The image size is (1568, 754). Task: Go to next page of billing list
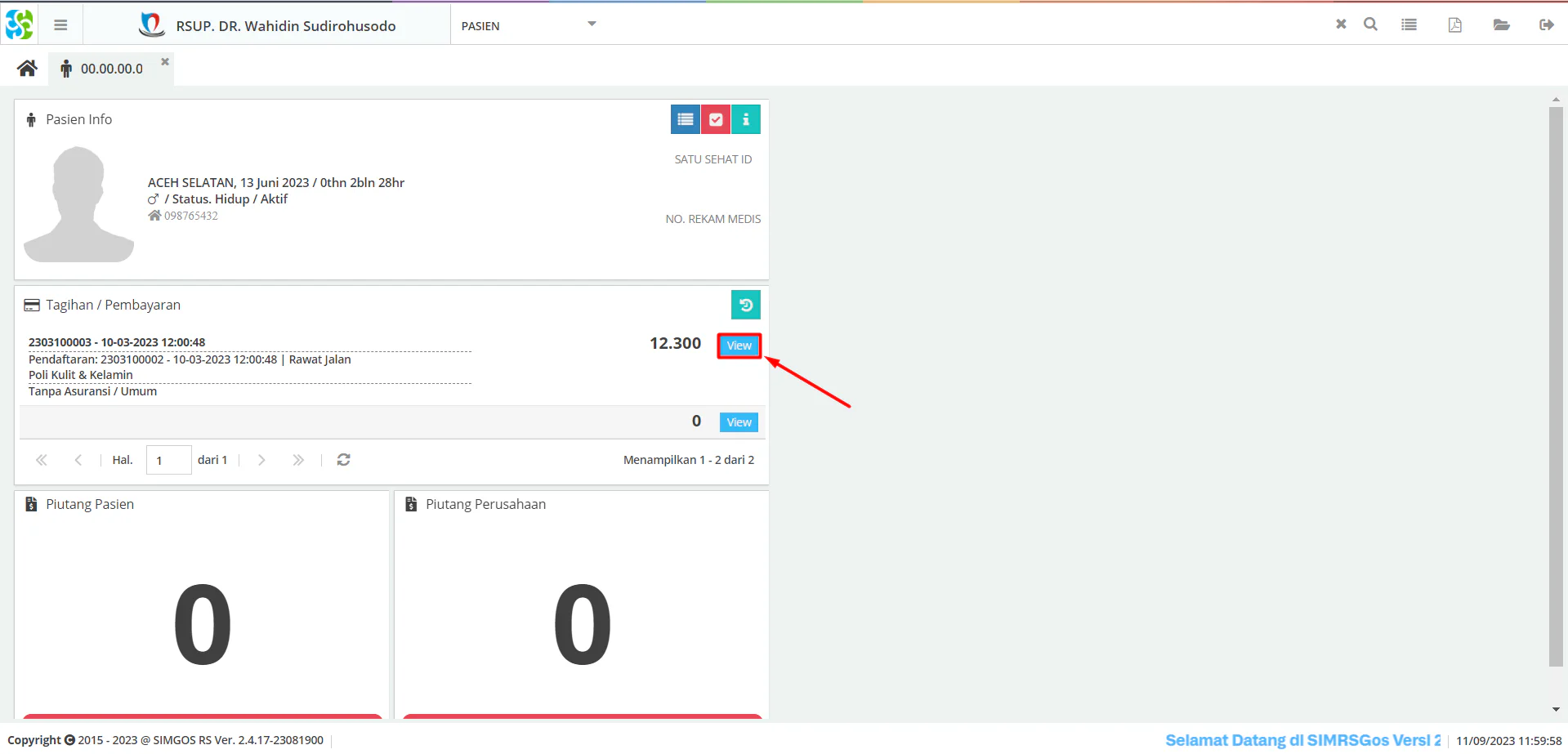tap(261, 460)
